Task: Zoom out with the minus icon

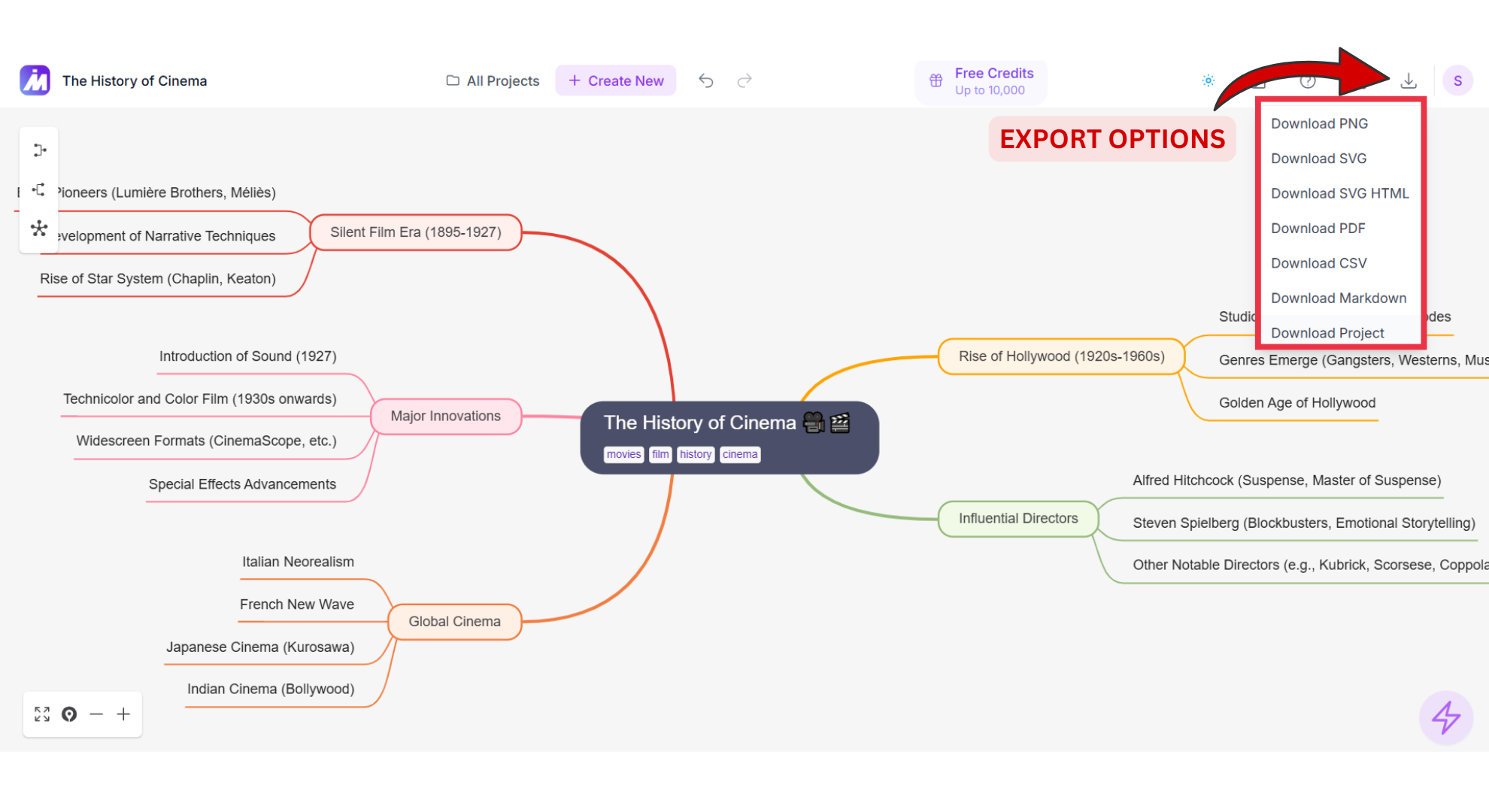Action: click(96, 714)
